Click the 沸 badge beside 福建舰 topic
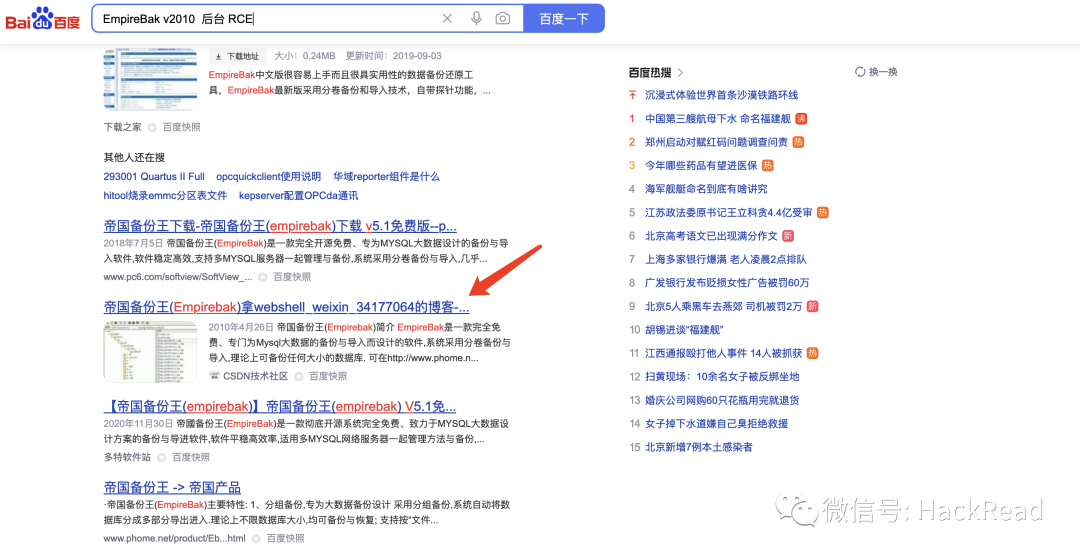The image size is (1080, 558). click(800, 118)
